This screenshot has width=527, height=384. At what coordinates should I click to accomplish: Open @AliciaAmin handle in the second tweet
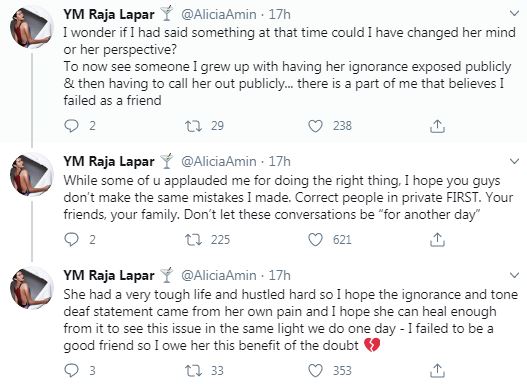[x=219, y=162]
